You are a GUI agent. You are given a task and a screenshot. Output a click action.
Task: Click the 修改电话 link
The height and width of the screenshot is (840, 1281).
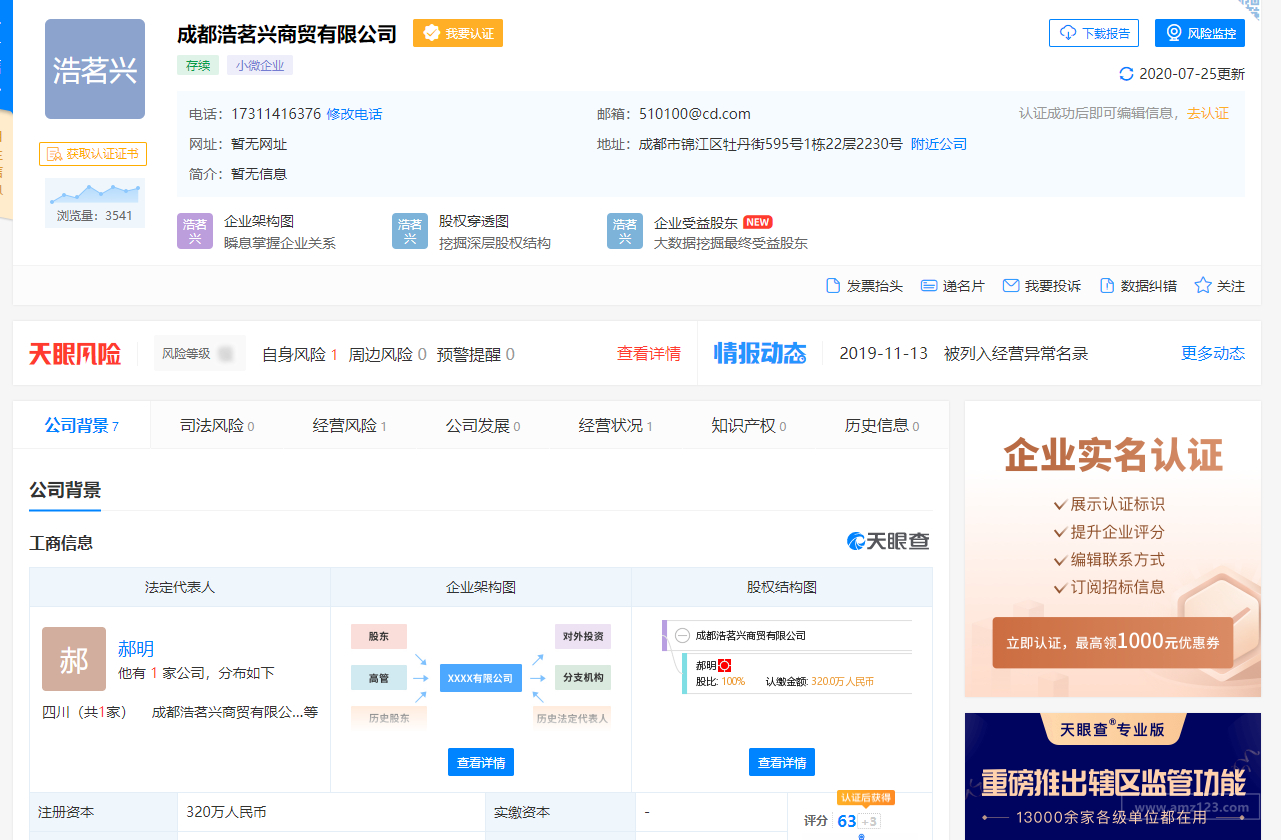click(x=354, y=114)
